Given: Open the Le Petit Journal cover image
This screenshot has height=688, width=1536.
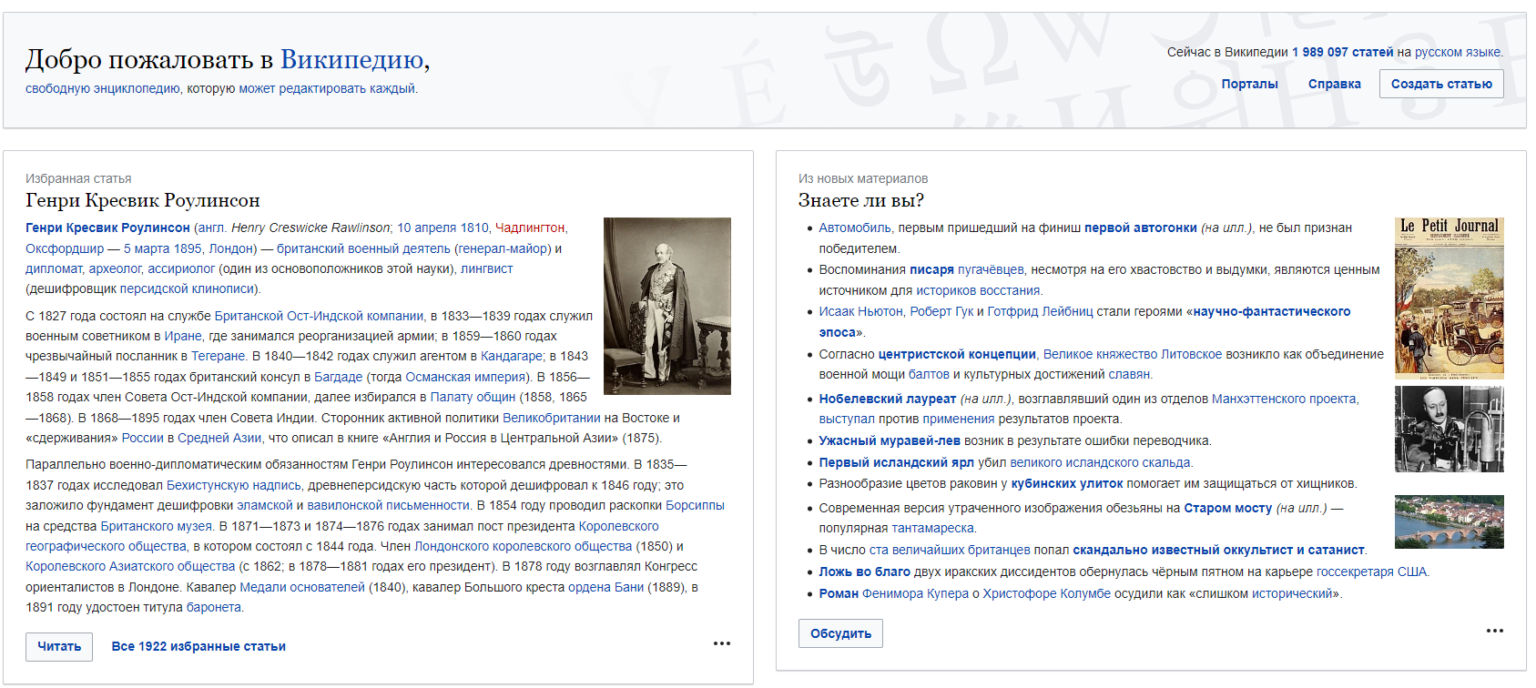Looking at the screenshot, I should 1448,296.
